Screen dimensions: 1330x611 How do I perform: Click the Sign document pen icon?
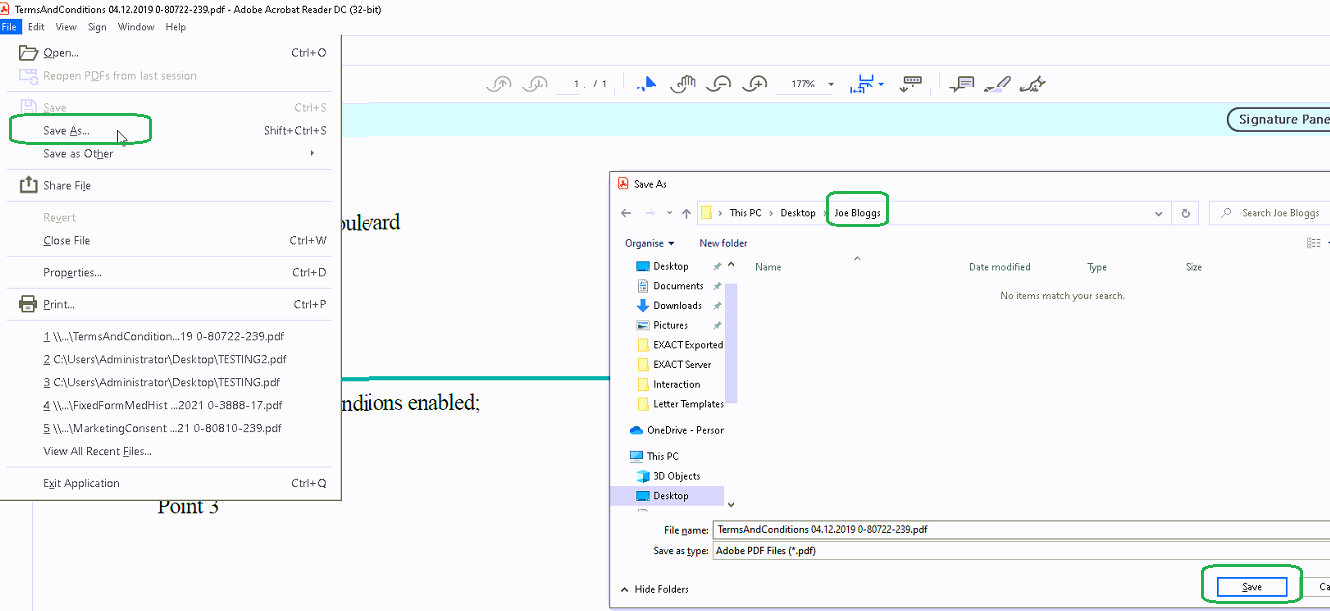pos(1032,84)
